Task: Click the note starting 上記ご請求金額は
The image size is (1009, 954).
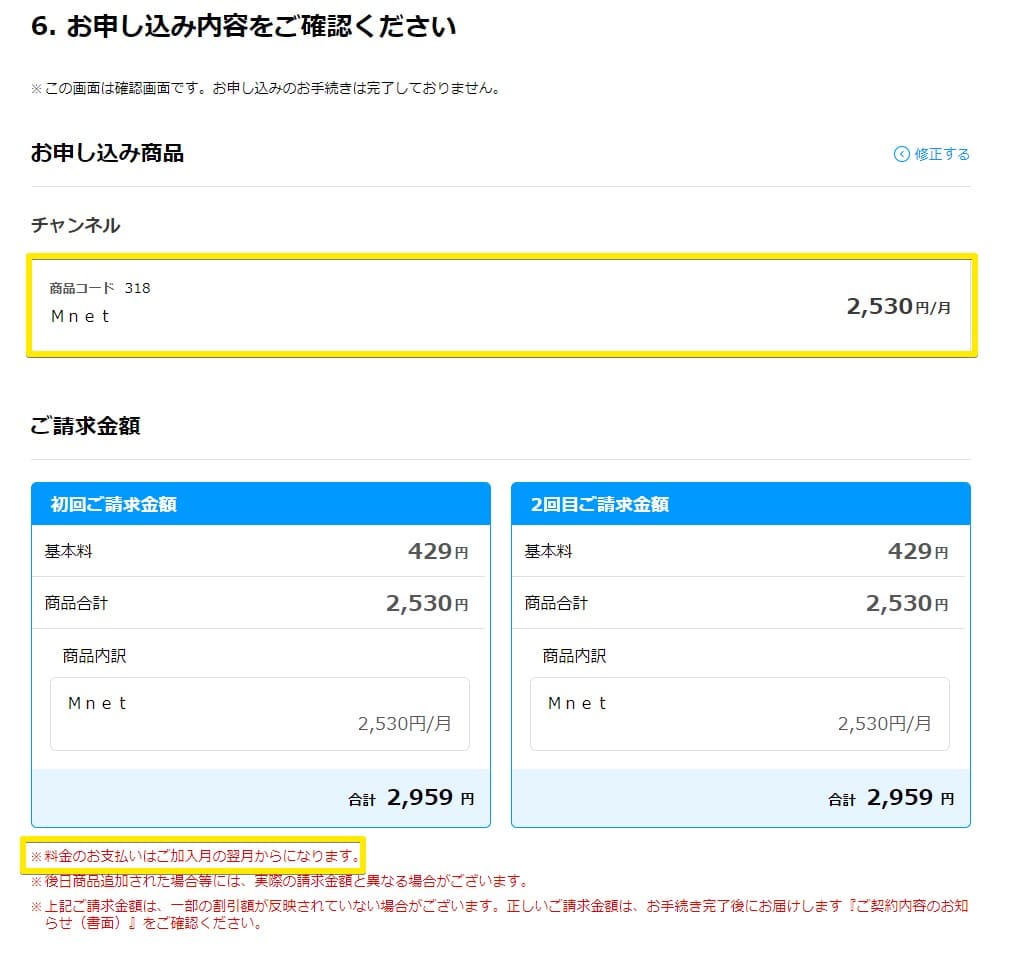Action: [500, 914]
